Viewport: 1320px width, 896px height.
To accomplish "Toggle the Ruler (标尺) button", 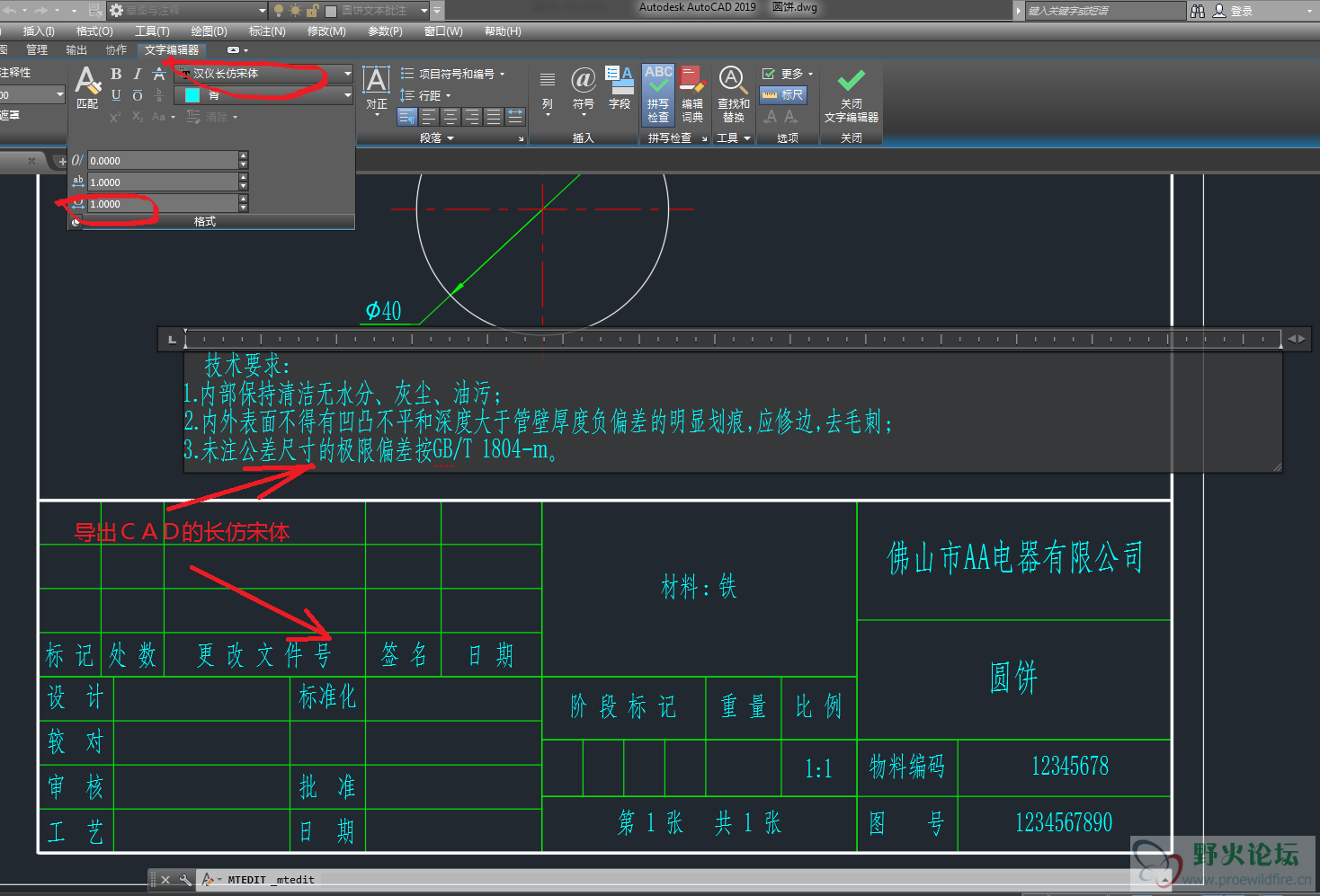I will (x=782, y=94).
